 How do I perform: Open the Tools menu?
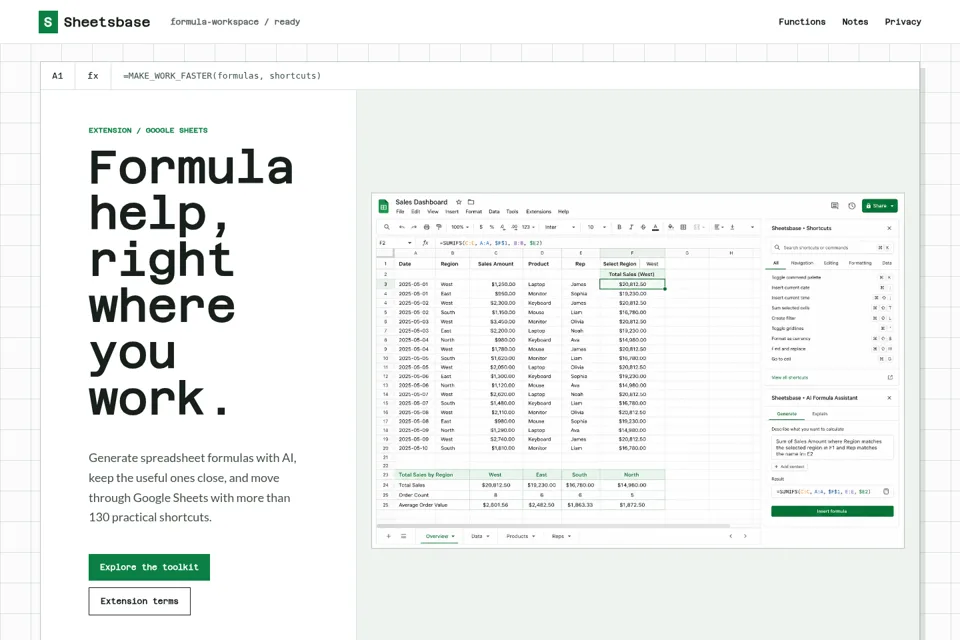click(512, 211)
